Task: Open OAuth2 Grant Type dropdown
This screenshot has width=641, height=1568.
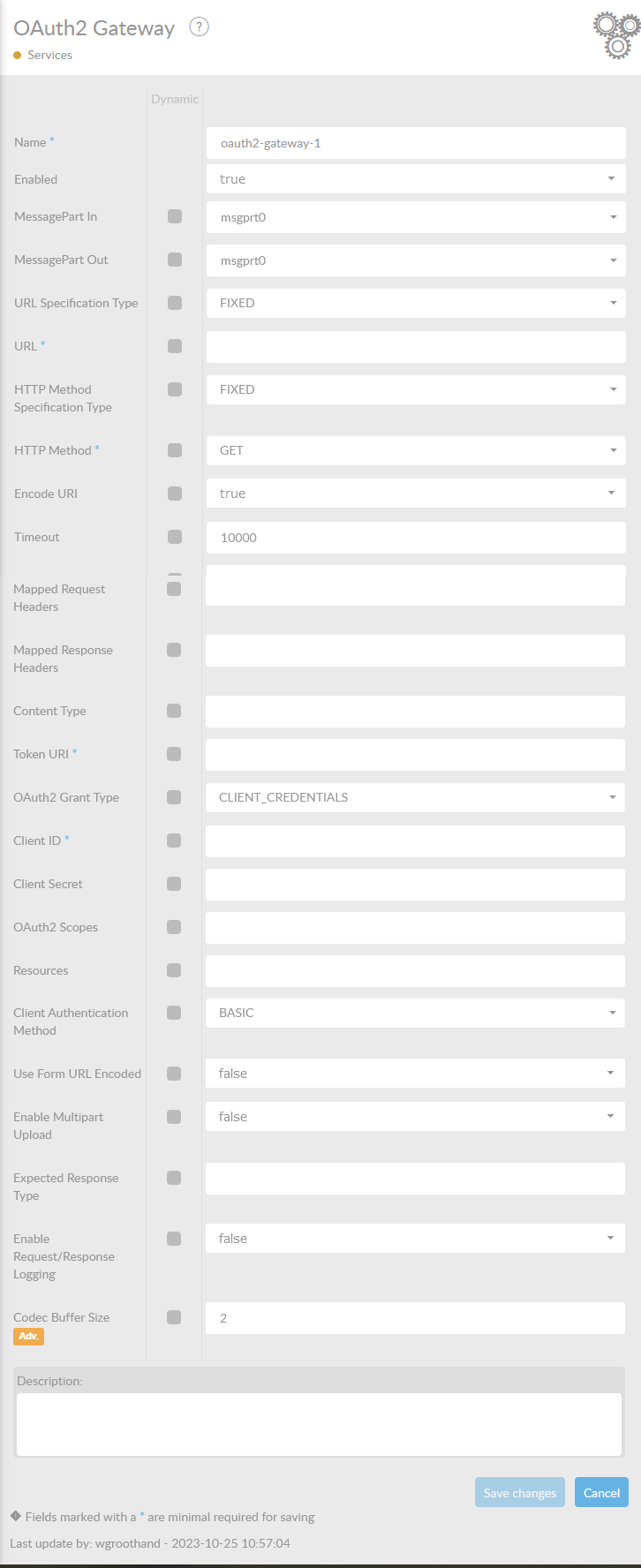Action: tap(415, 797)
